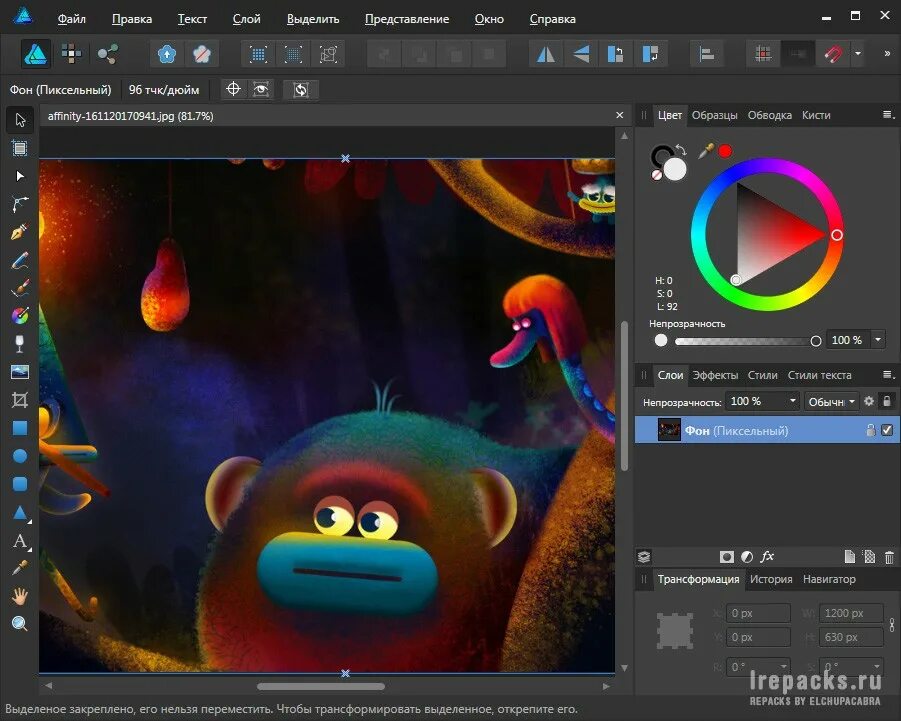Delete layer with trash icon
This screenshot has height=721, width=901.
[x=890, y=557]
